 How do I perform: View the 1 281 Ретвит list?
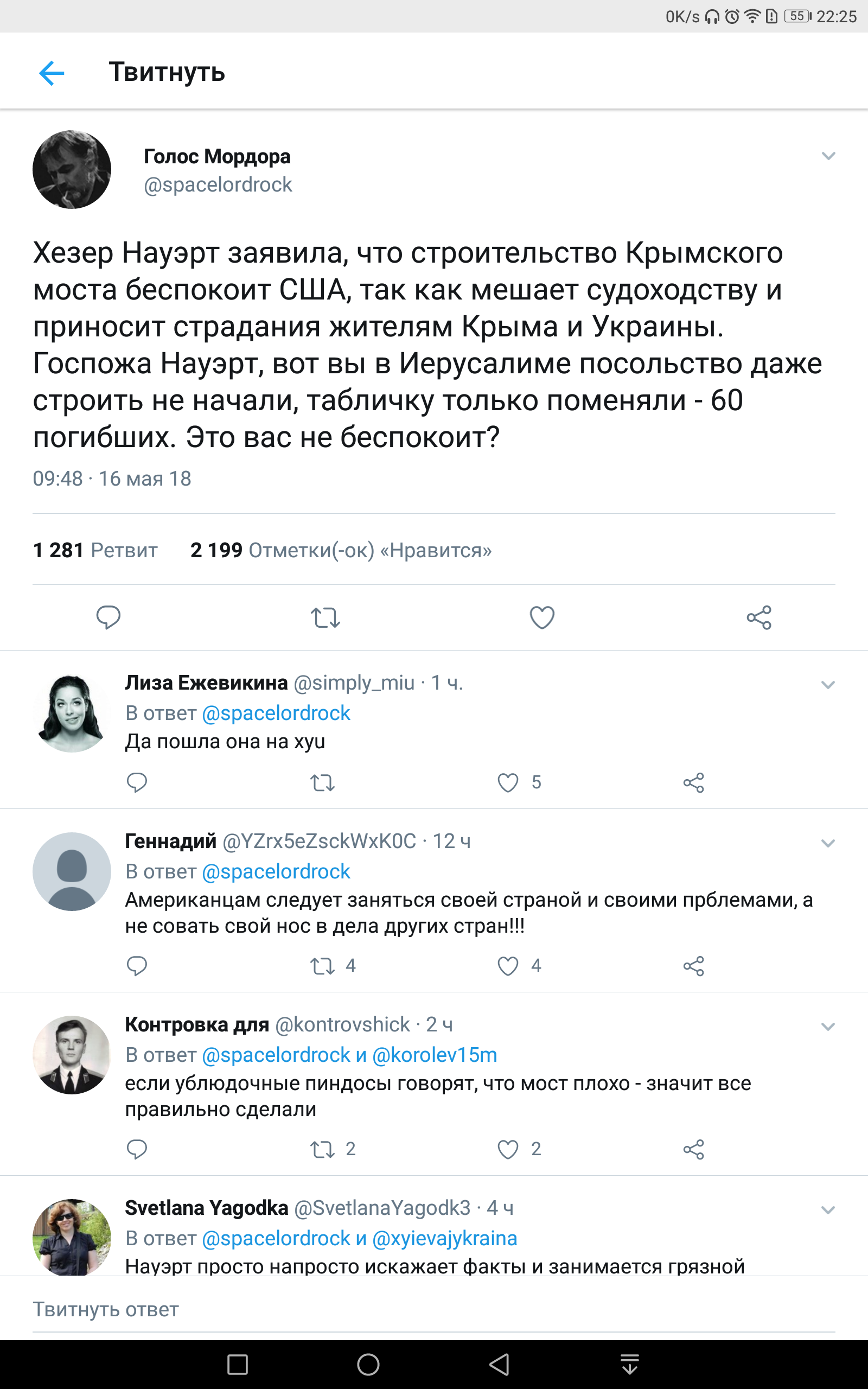click(x=95, y=550)
